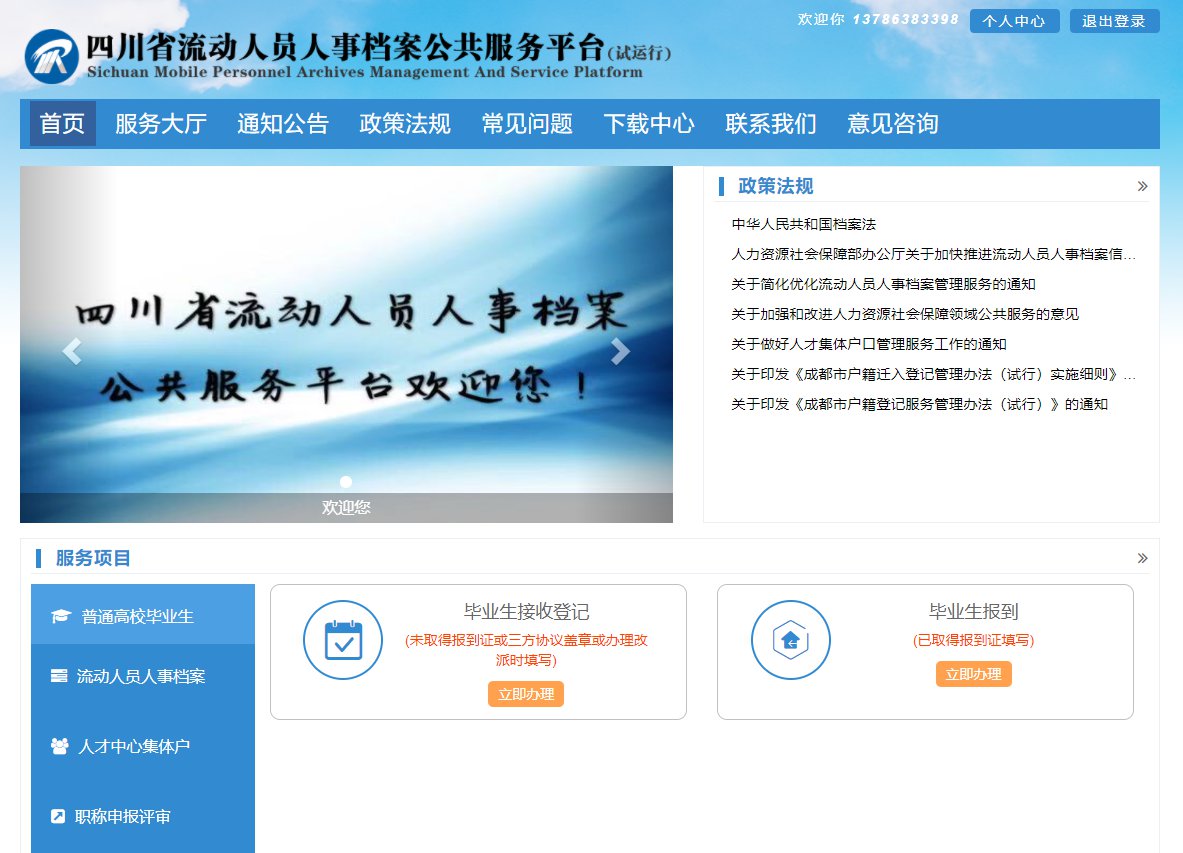1183x853 pixels.
Task: Log out using the 退出登录 button
Action: (x=1114, y=21)
